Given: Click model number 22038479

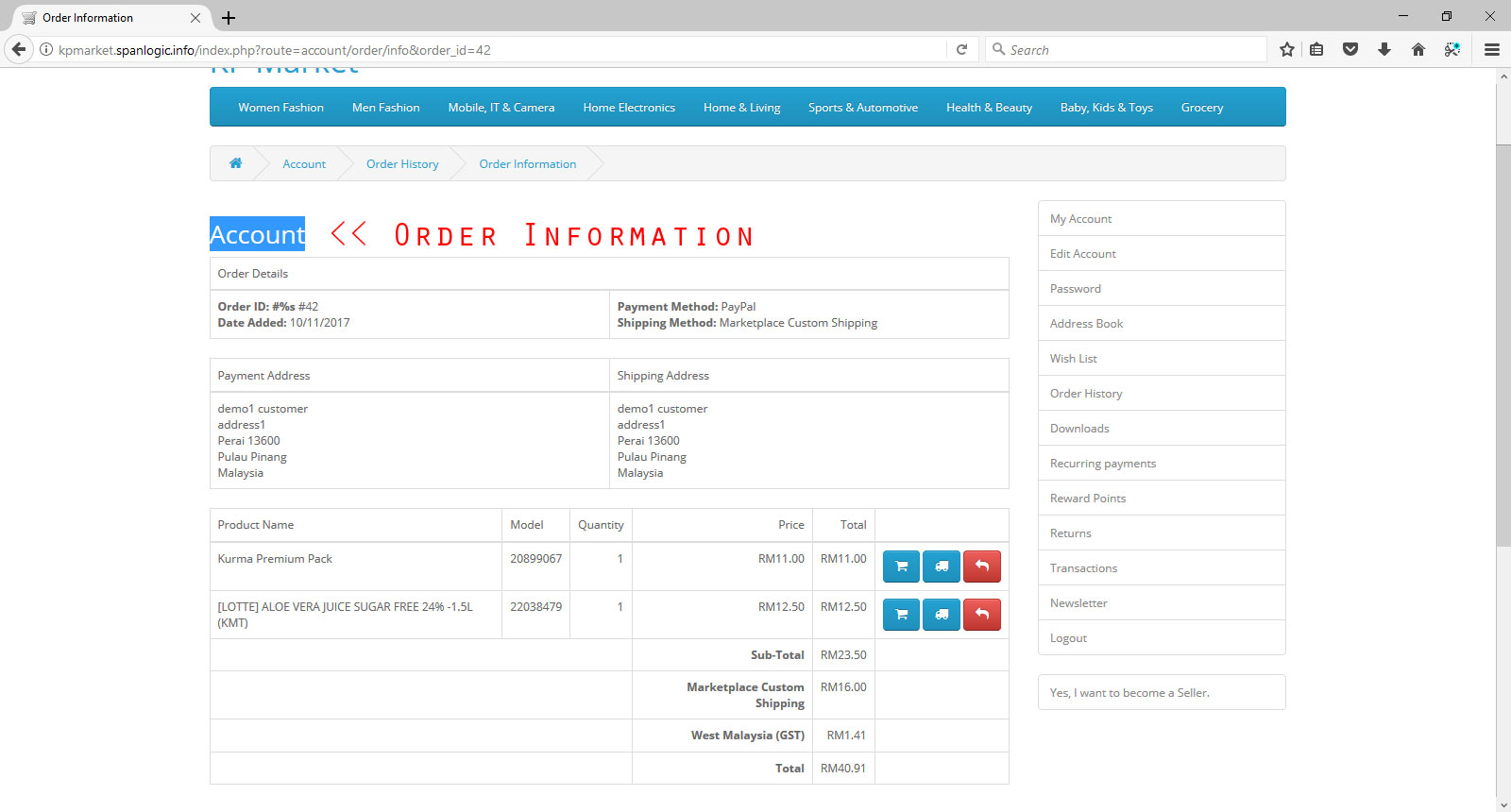Looking at the screenshot, I should pyautogui.click(x=535, y=607).
